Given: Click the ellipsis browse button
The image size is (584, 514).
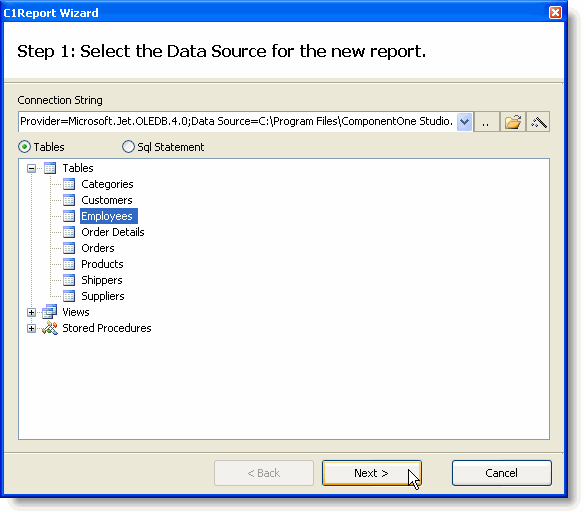Looking at the screenshot, I should (x=486, y=122).
